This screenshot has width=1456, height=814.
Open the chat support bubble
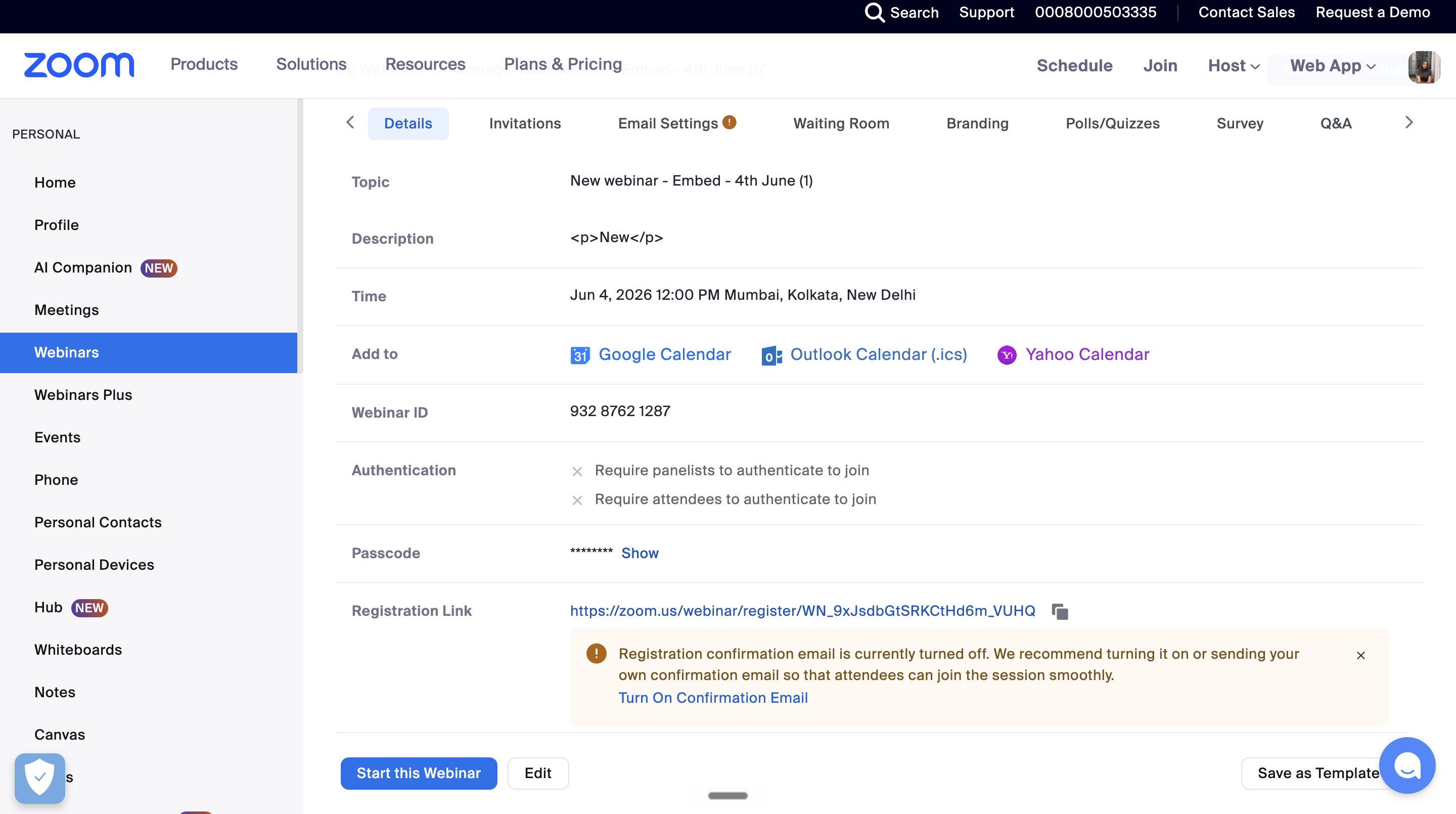pyautogui.click(x=1407, y=765)
